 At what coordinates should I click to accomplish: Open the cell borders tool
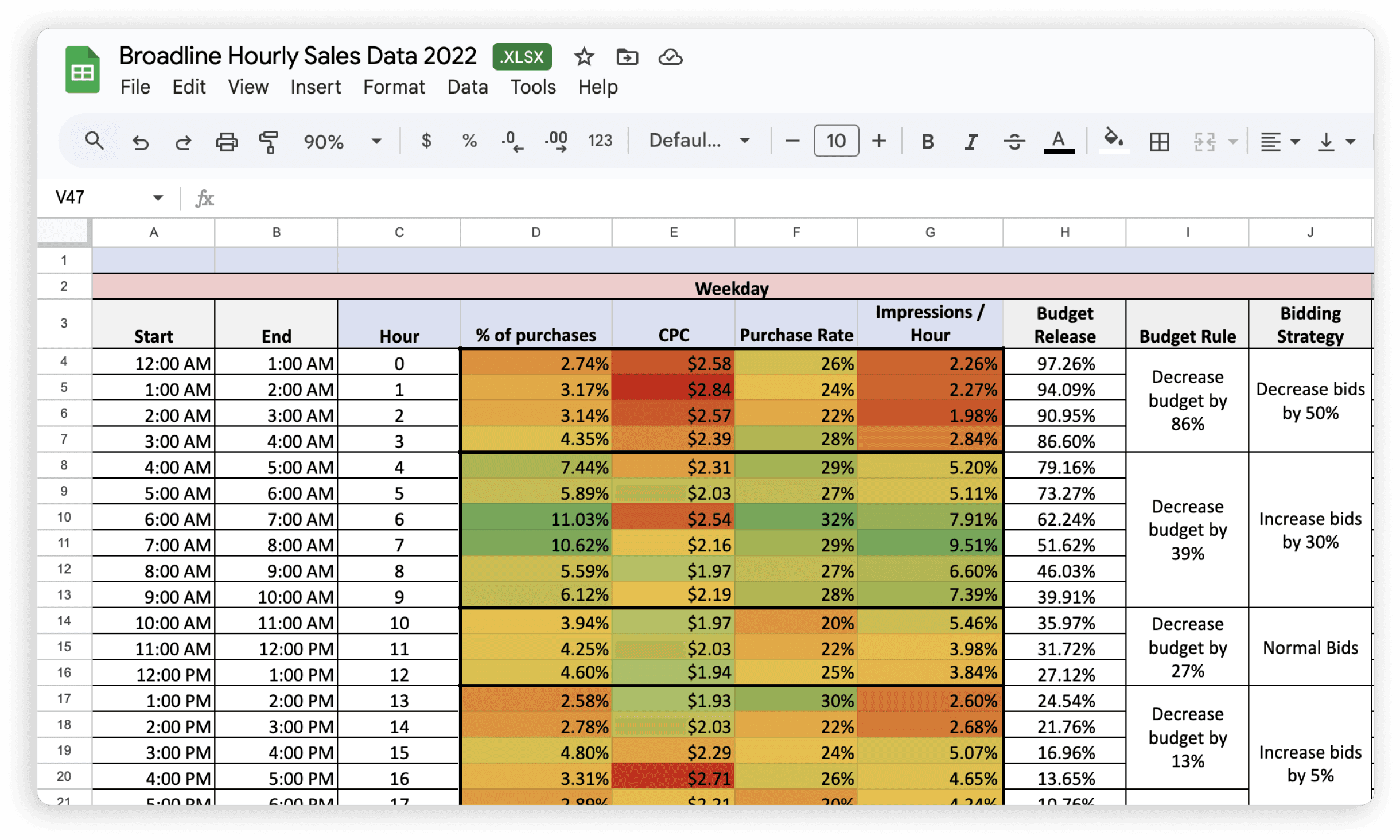1159,141
